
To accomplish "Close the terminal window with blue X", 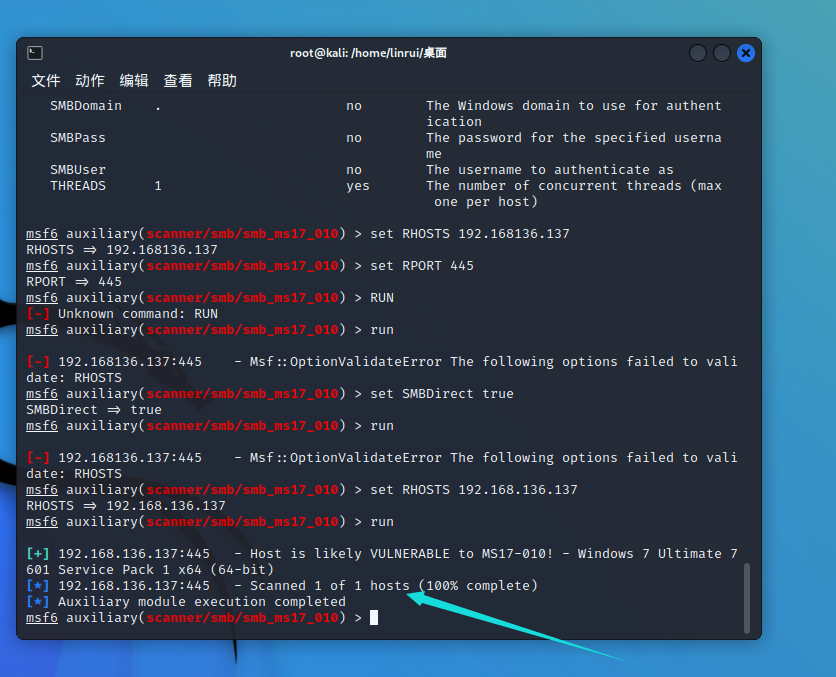I will 746,53.
